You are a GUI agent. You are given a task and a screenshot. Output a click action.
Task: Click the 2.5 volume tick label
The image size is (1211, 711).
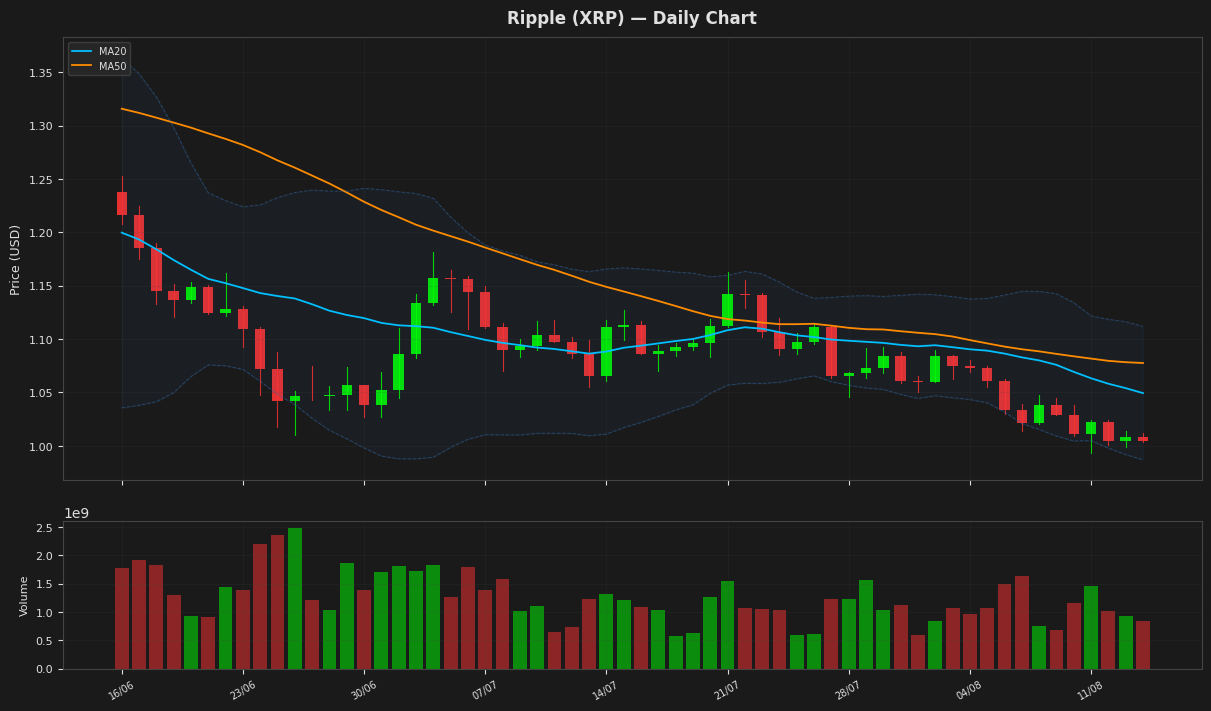tap(45, 528)
